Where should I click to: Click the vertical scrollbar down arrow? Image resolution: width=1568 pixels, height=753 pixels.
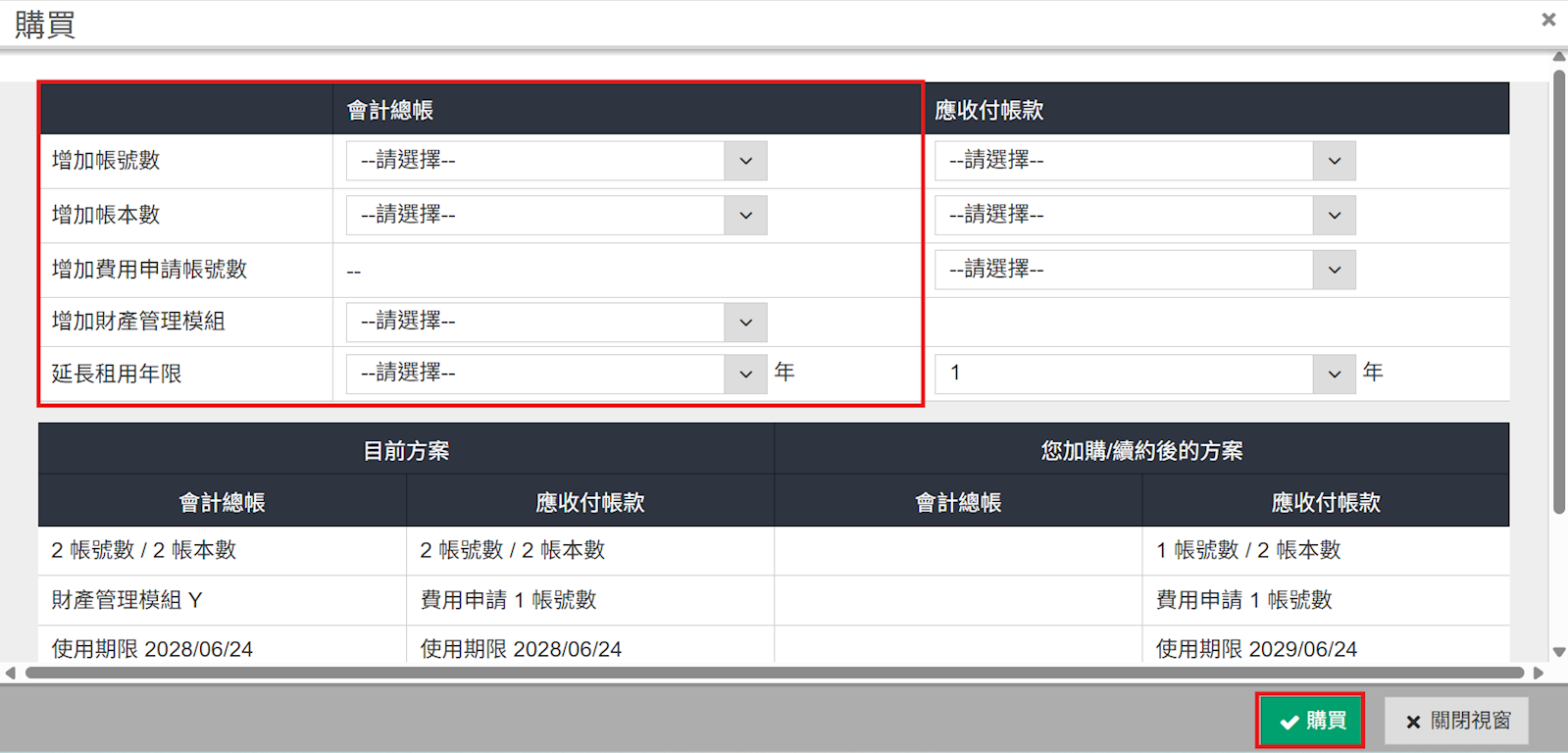(x=1558, y=652)
